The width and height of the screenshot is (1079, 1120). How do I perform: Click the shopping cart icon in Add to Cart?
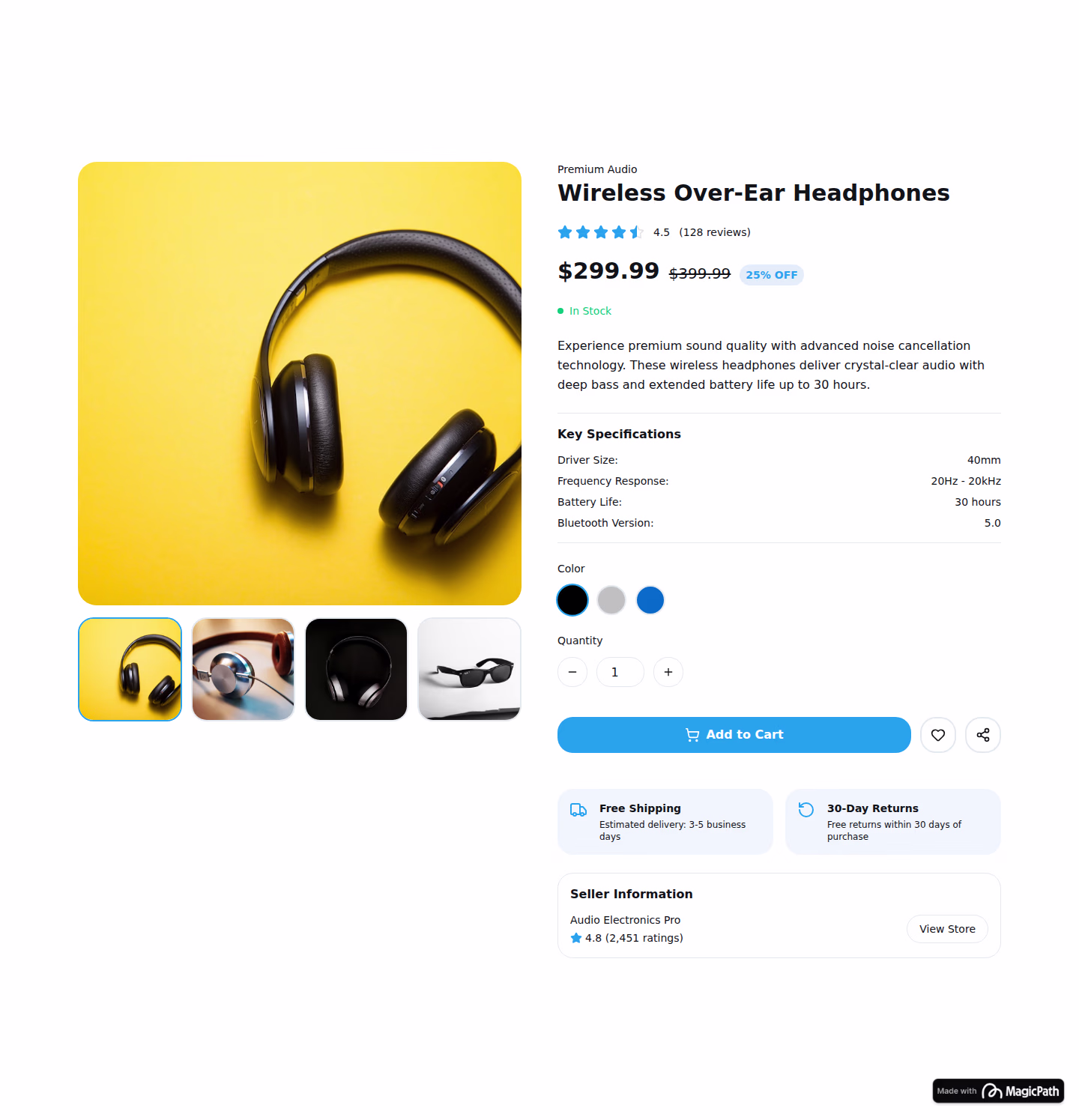point(692,735)
